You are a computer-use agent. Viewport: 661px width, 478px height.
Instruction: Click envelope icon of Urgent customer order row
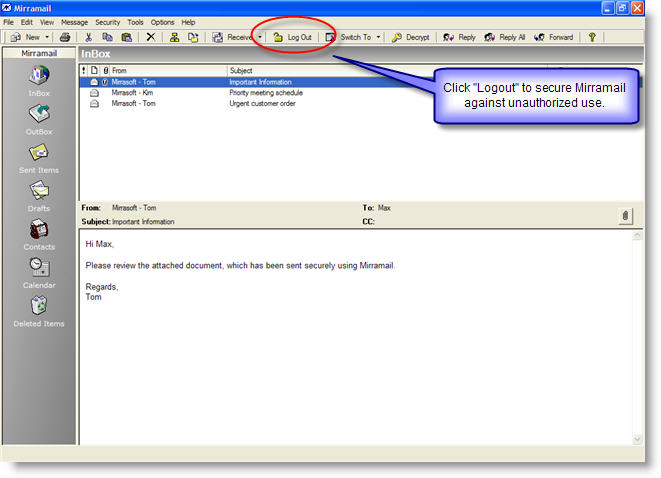point(94,103)
